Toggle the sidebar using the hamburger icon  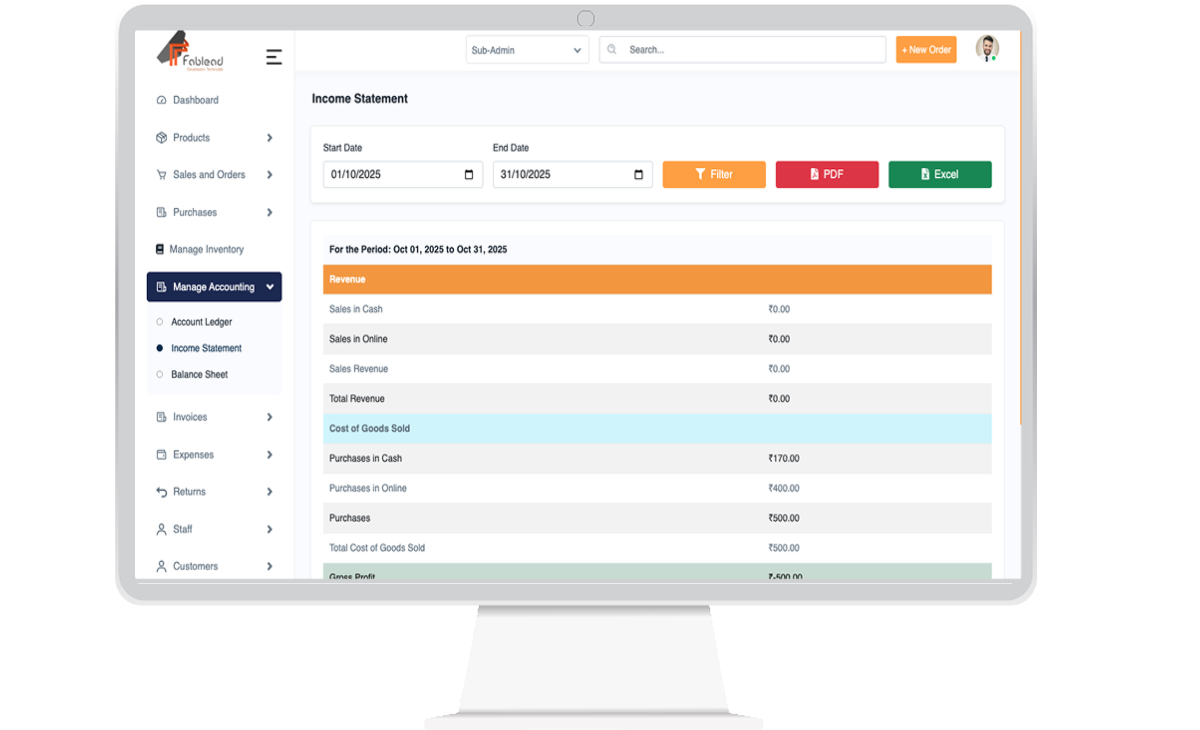point(274,57)
